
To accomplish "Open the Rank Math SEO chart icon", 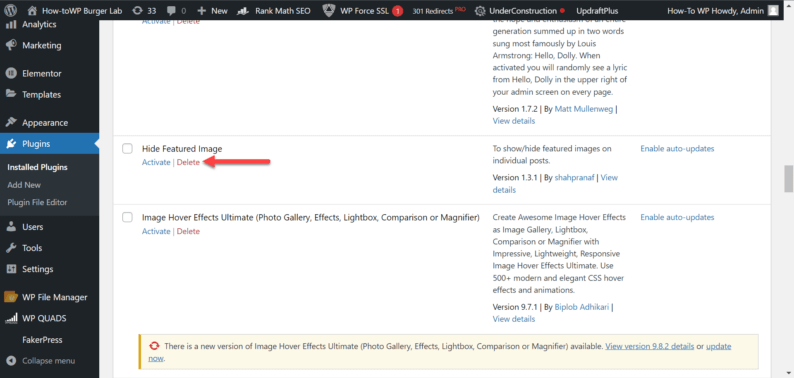I will 243,10.
